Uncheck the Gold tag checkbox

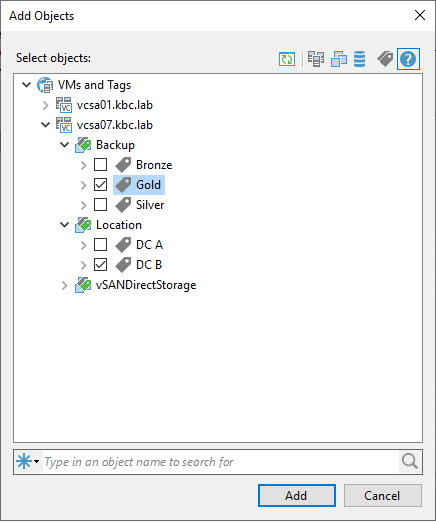[100, 185]
